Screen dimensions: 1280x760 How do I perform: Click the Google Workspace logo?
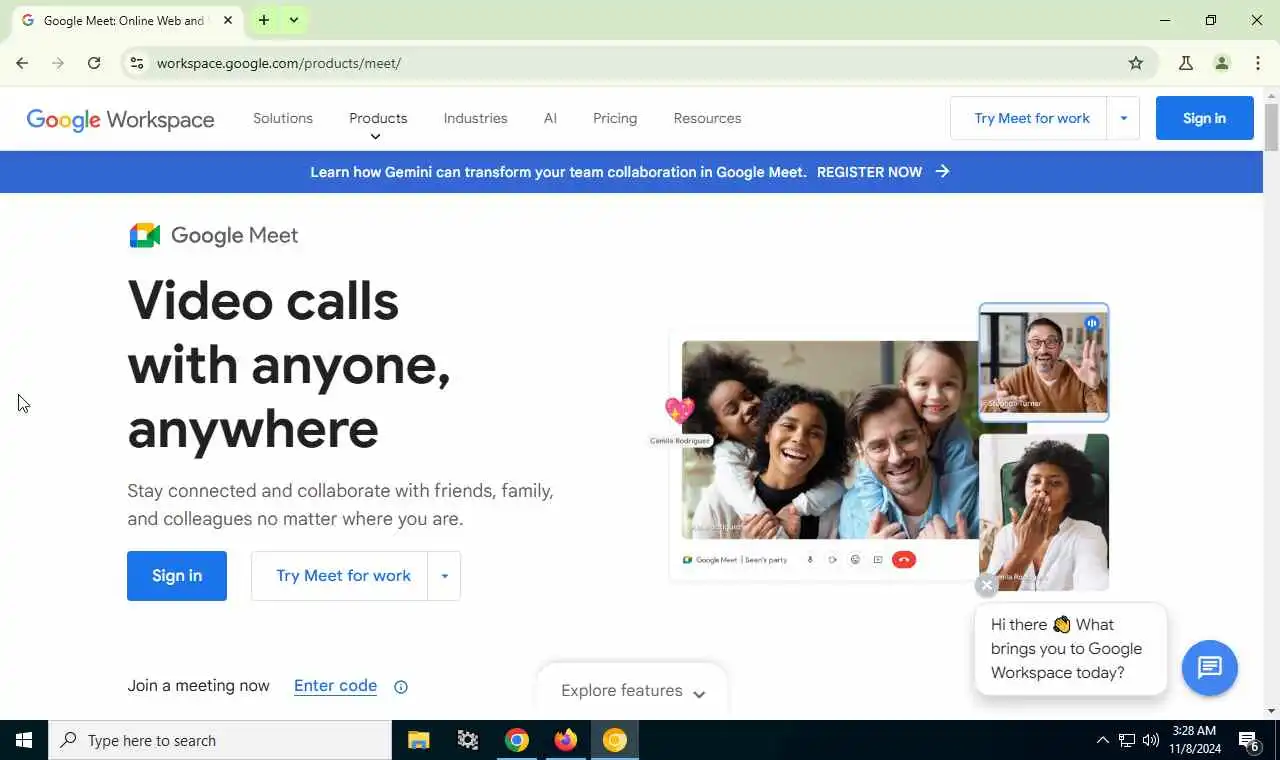[120, 119]
